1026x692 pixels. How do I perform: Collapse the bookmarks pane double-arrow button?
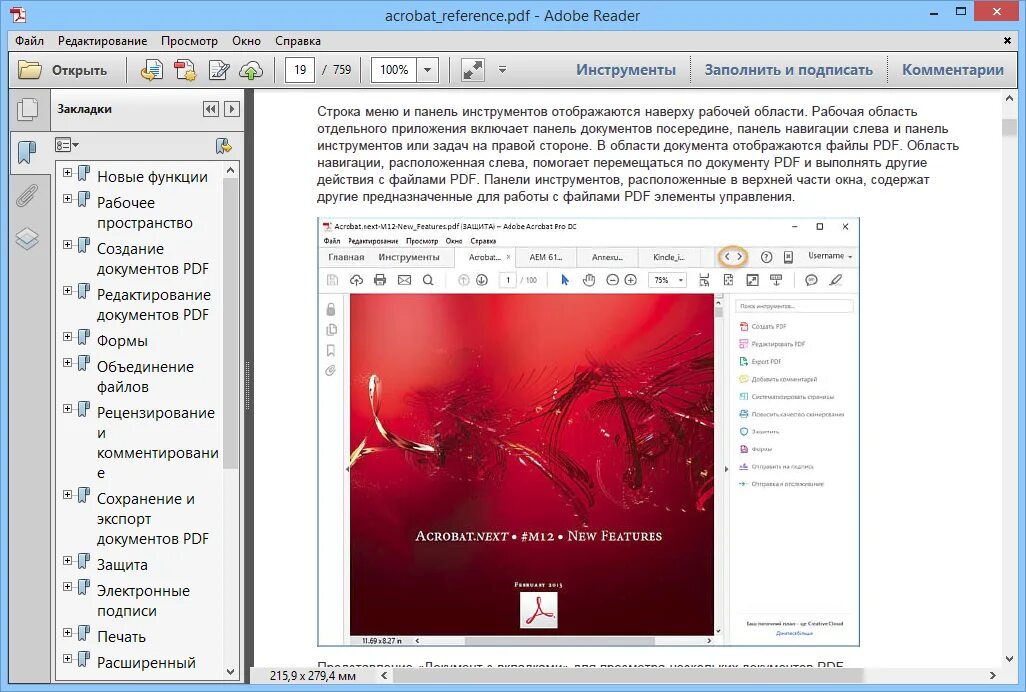click(x=211, y=109)
